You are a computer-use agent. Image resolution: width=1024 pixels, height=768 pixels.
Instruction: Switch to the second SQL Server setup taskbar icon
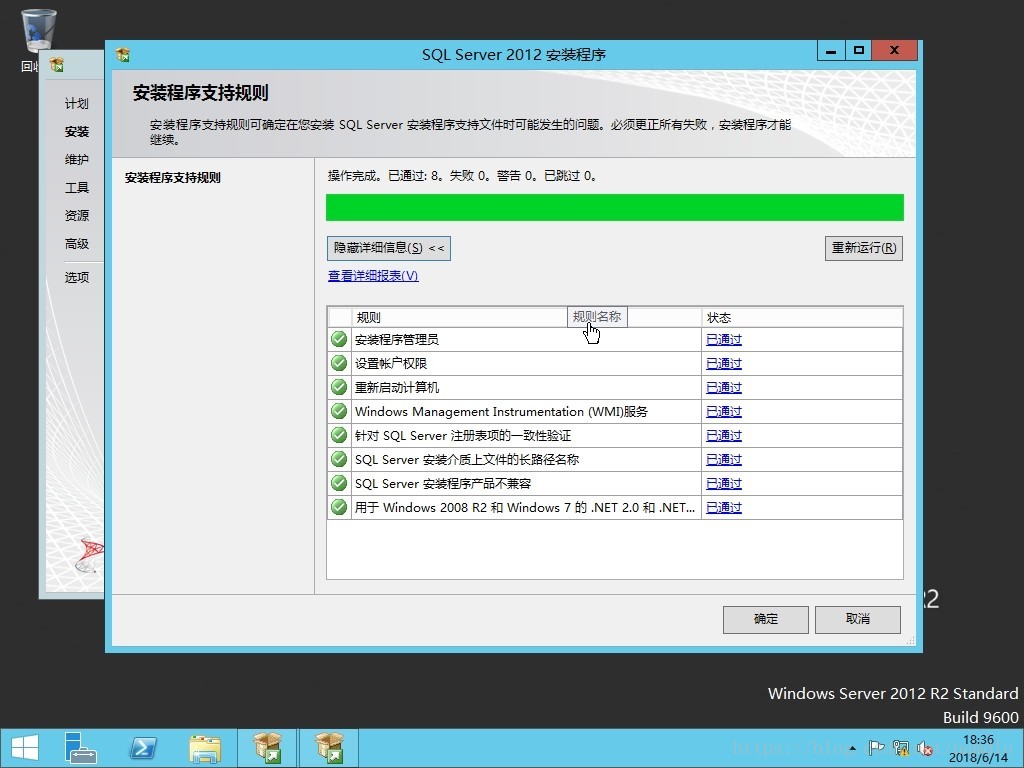pyautogui.click(x=329, y=748)
